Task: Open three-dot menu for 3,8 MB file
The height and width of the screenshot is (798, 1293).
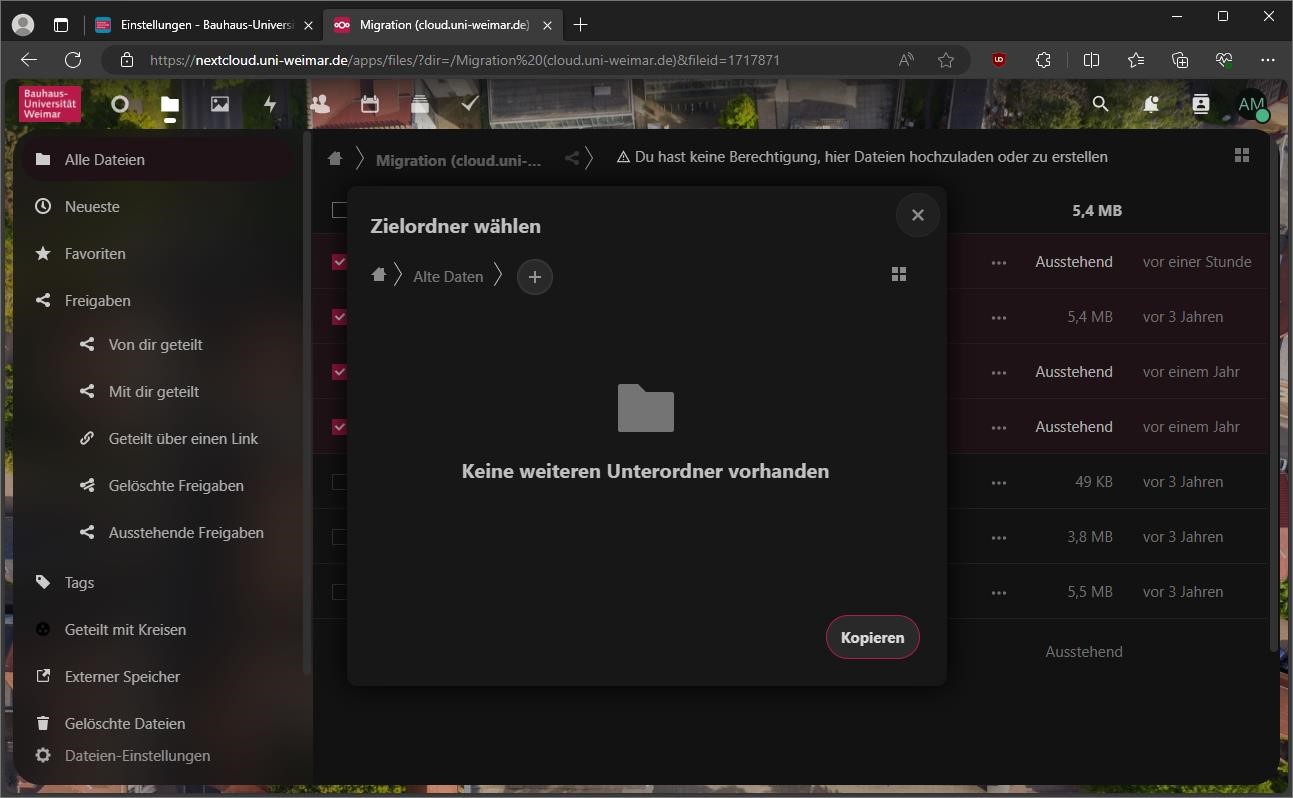Action: pos(998,537)
